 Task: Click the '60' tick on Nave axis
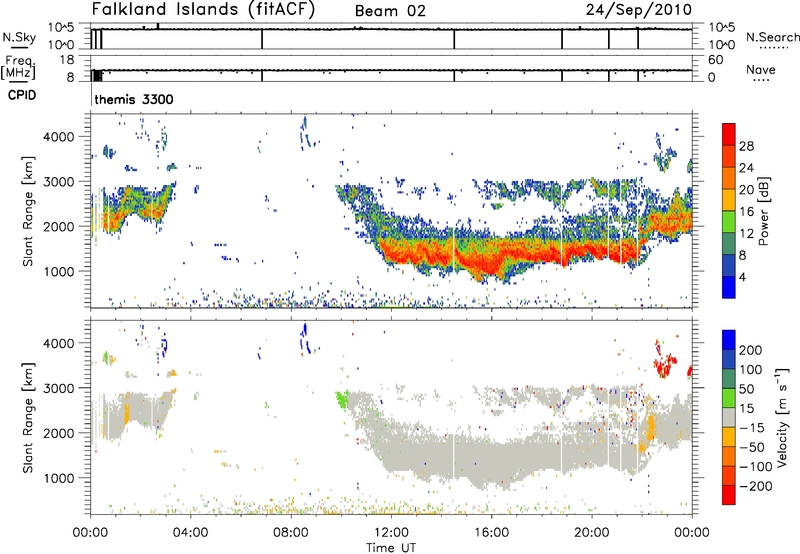[x=715, y=60]
